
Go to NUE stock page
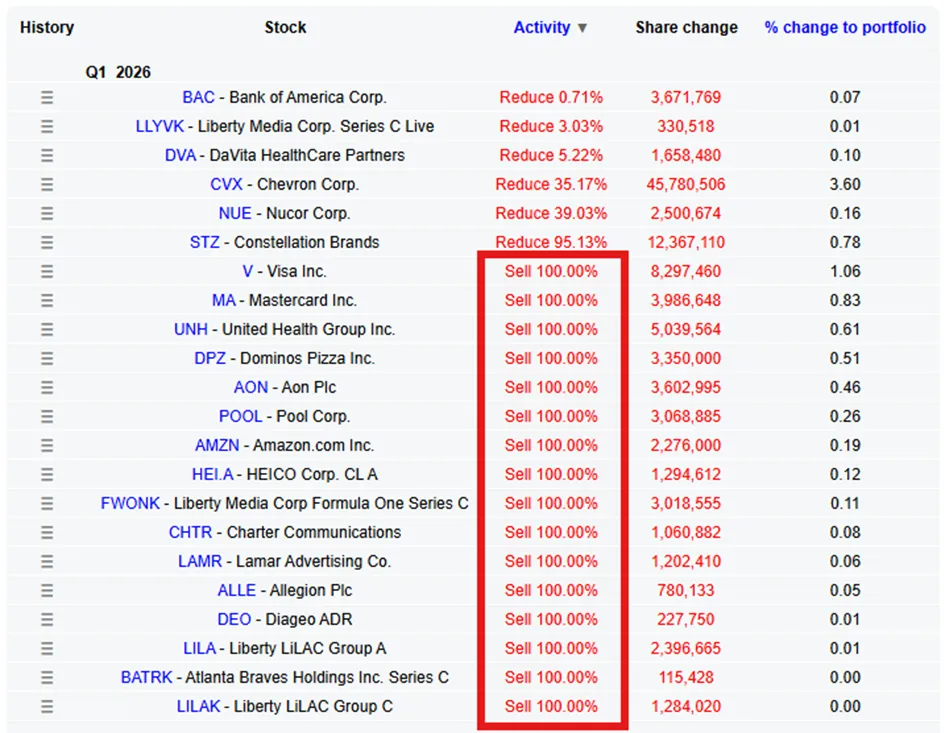coord(235,213)
